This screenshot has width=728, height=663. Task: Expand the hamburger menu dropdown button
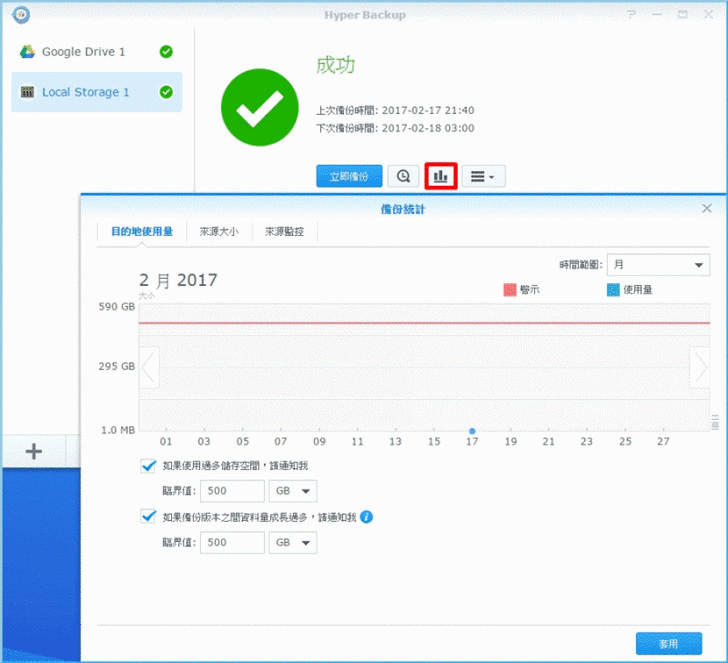483,176
